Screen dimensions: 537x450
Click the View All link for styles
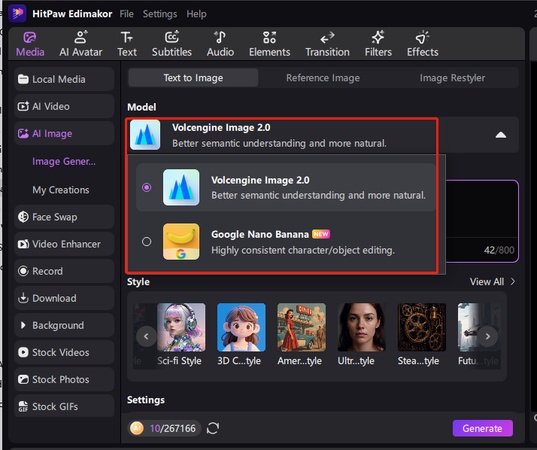(487, 282)
